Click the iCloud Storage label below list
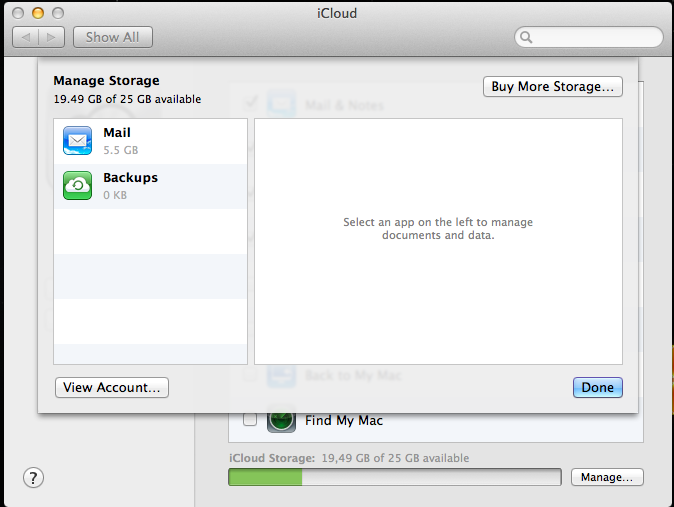This screenshot has height=507, width=674. click(272, 458)
